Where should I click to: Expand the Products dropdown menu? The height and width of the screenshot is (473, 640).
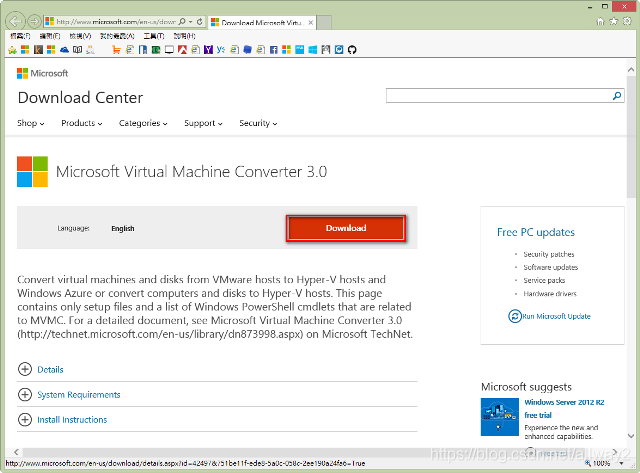[82, 123]
